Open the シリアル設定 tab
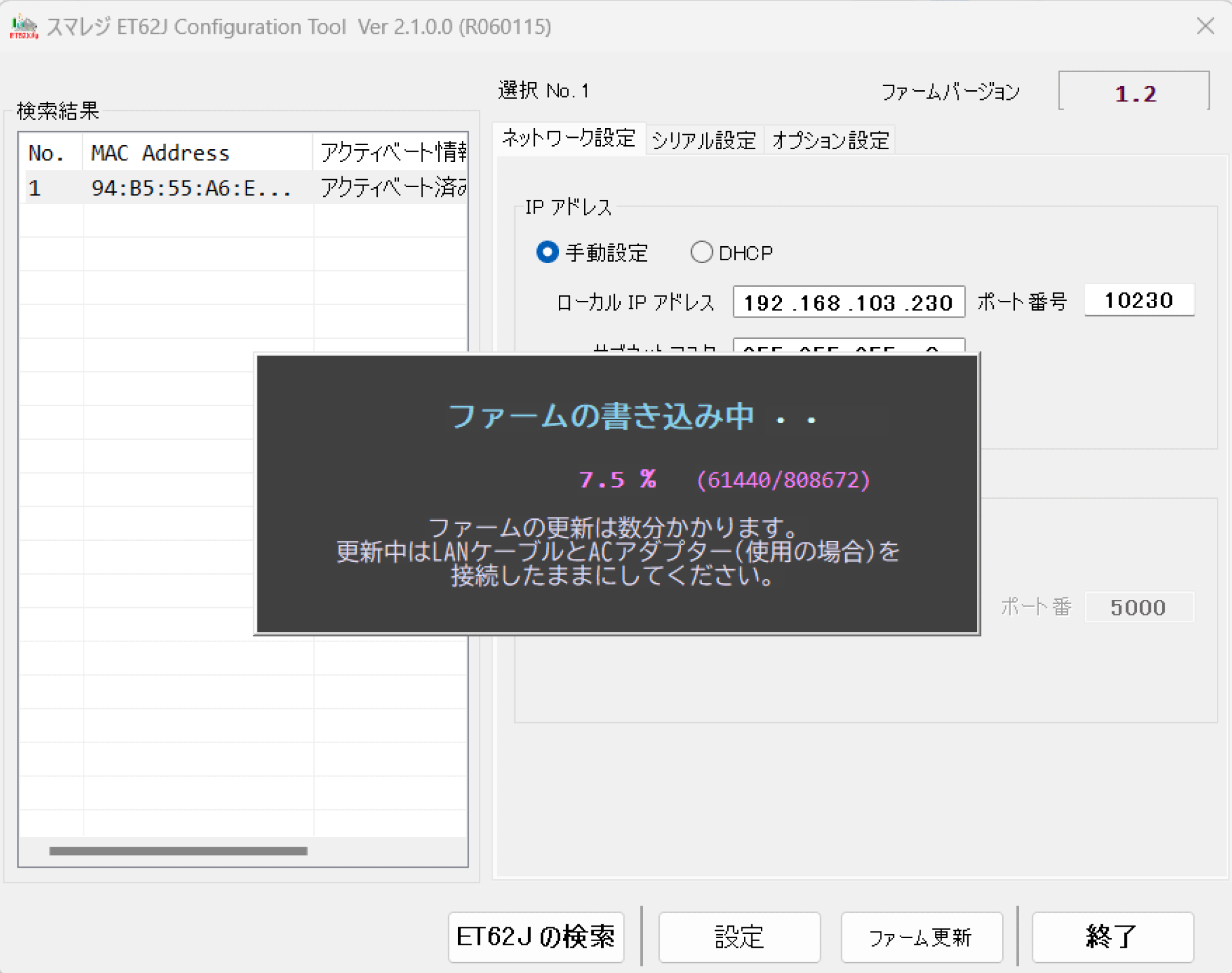This screenshot has width=1232, height=973. click(704, 141)
